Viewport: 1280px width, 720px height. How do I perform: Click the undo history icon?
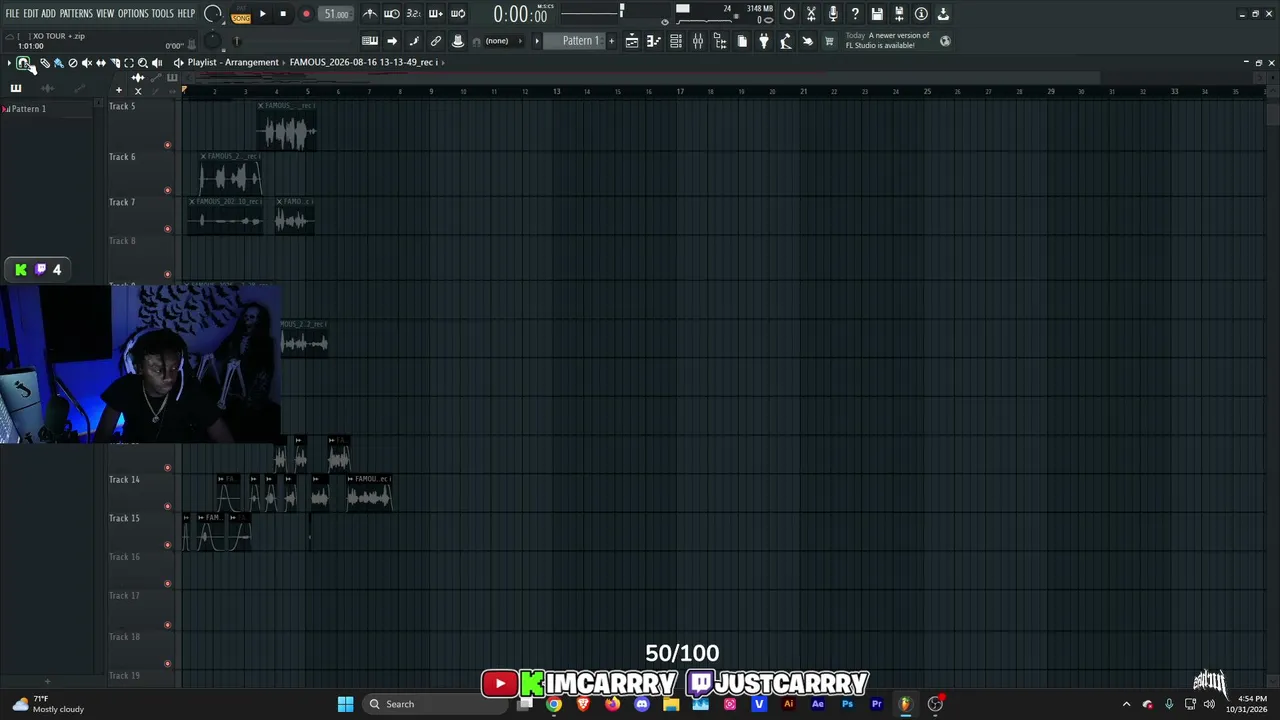(x=789, y=14)
